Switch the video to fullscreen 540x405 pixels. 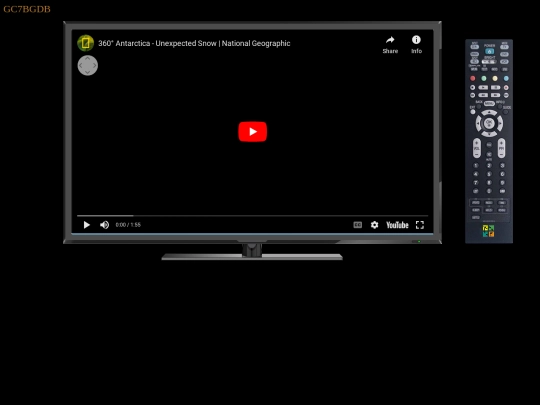click(419, 225)
